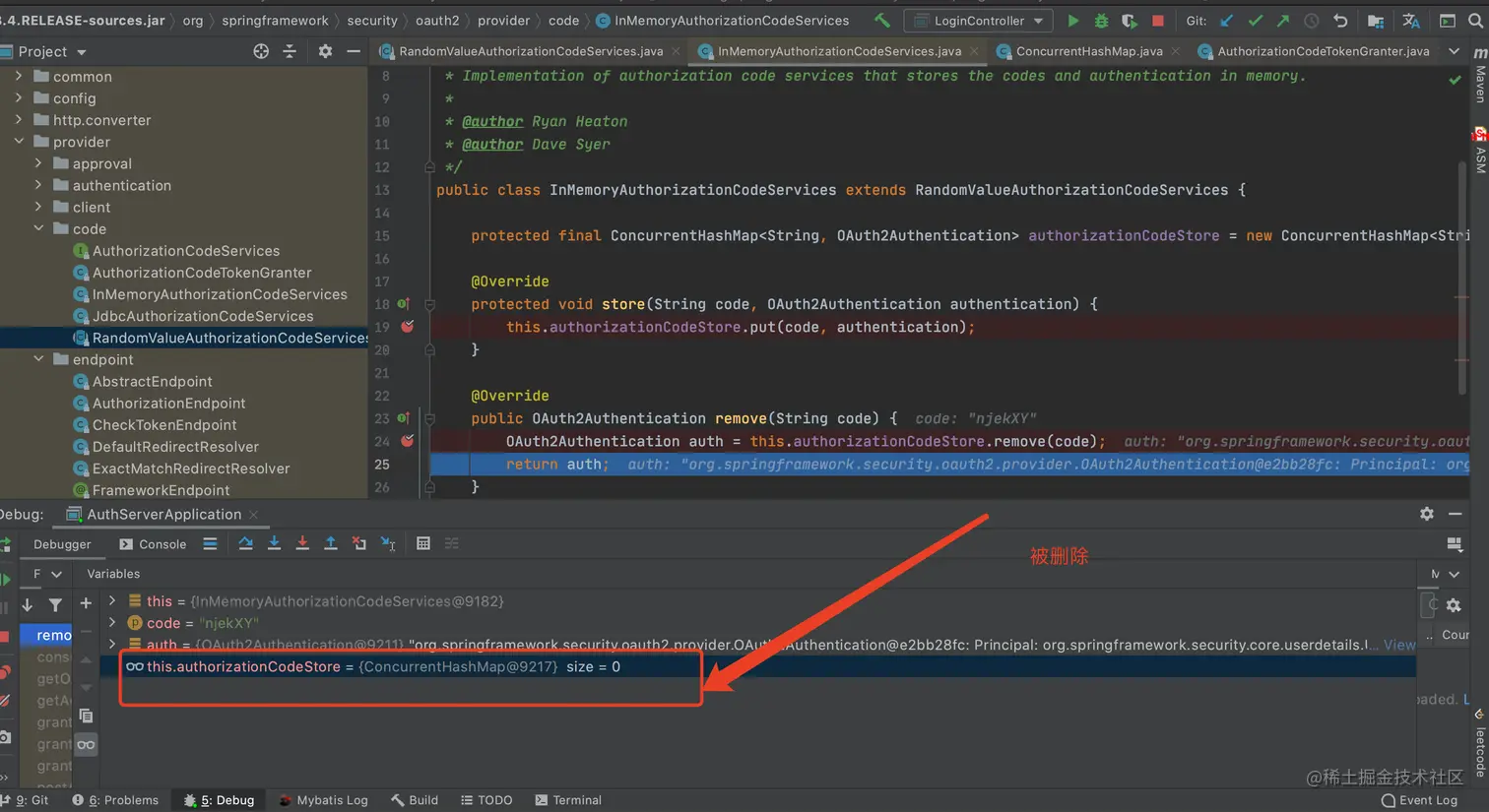Screen dimensions: 1489x812
Task: Hide the Project tool window
Action: [354, 51]
